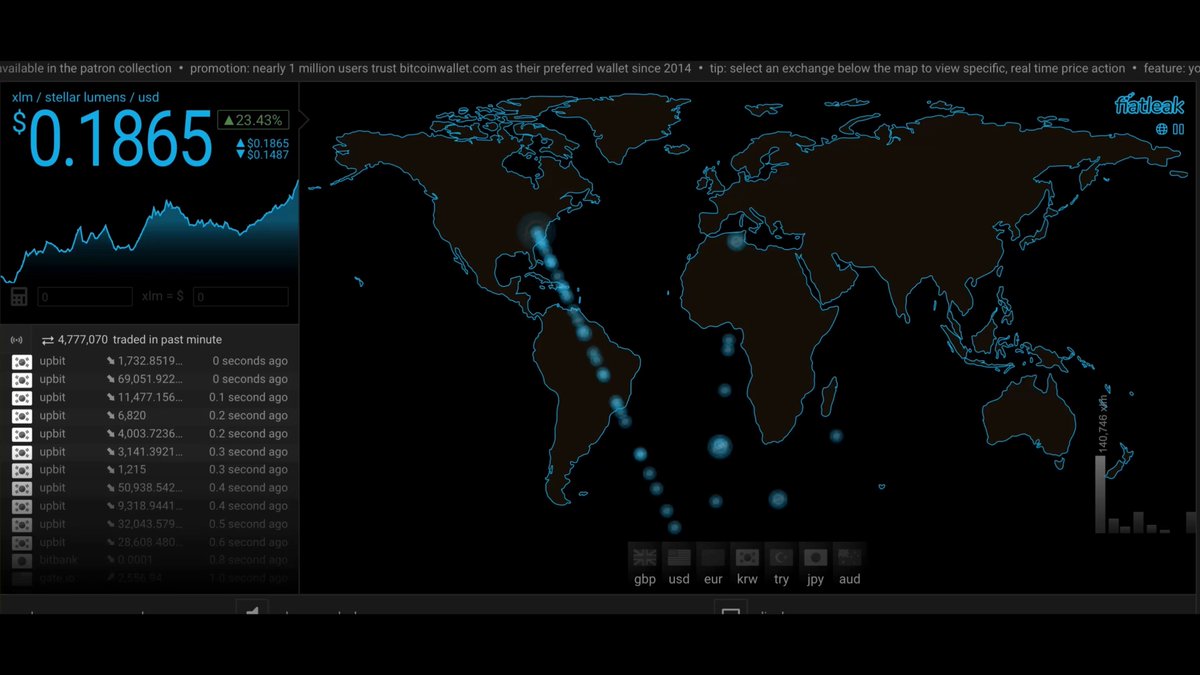The height and width of the screenshot is (675, 1200).
Task: Click the flag in the 9,318.9441 trade row
Action: click(22, 506)
